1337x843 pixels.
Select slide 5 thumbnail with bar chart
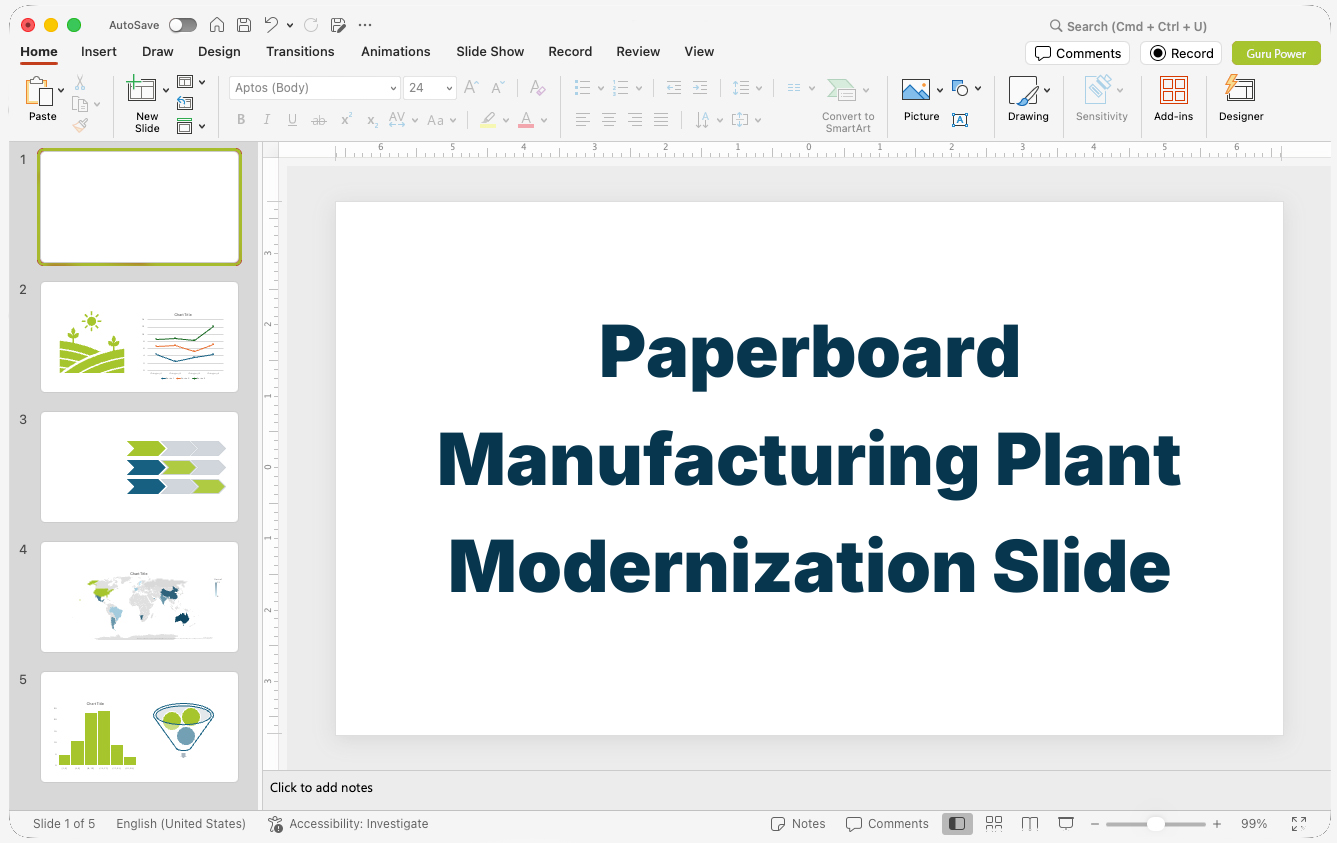point(140,727)
